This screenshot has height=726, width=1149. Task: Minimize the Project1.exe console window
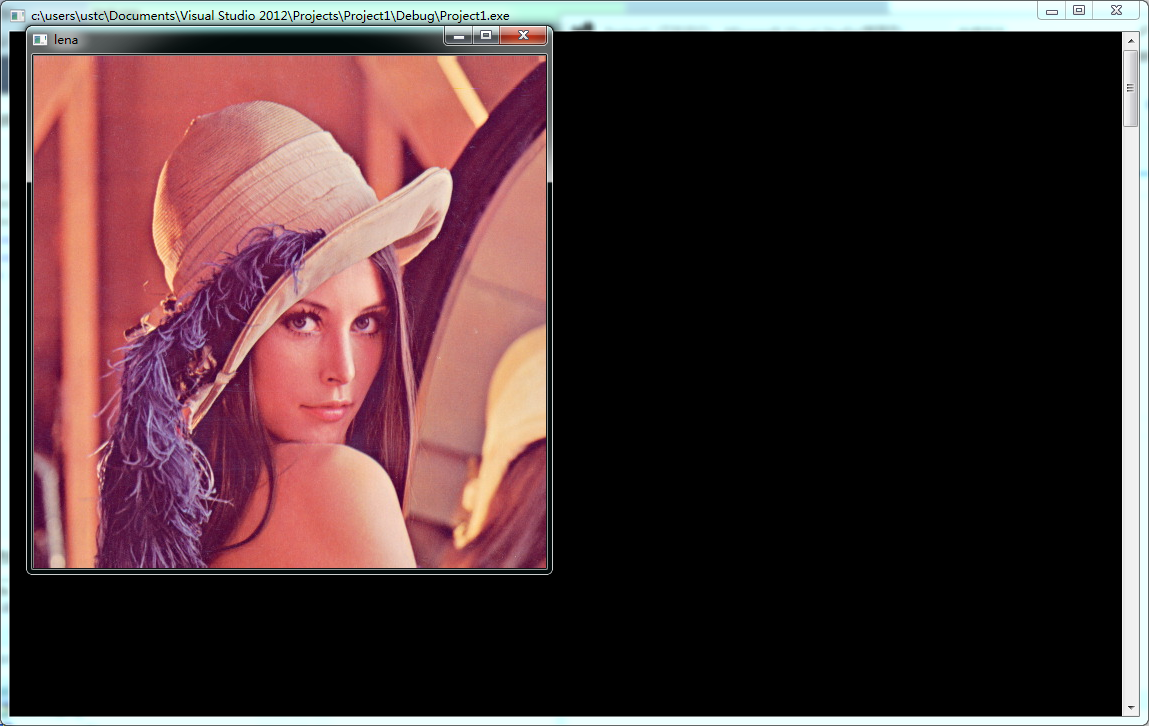(x=1052, y=11)
